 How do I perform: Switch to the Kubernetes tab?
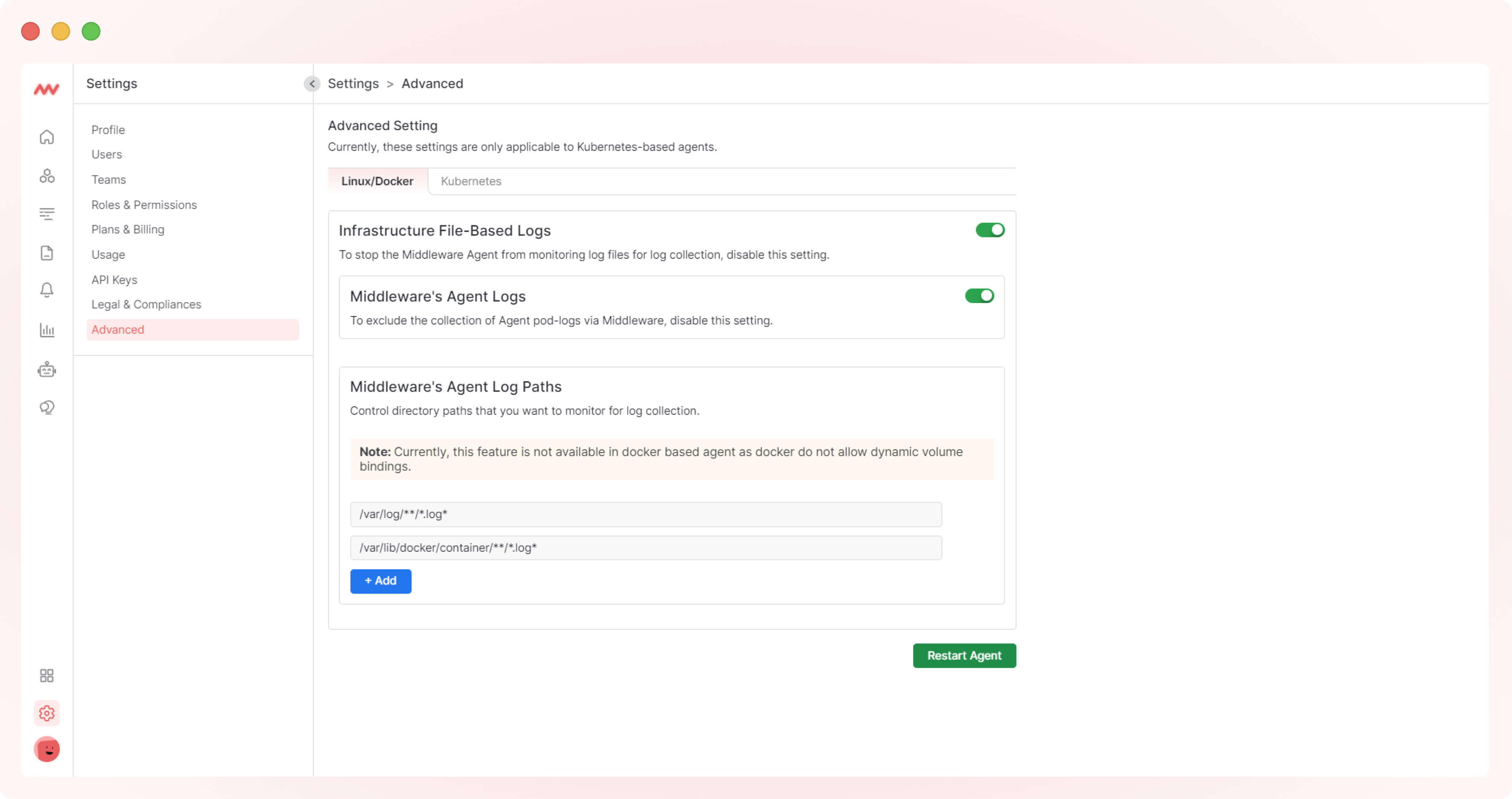tap(471, 181)
